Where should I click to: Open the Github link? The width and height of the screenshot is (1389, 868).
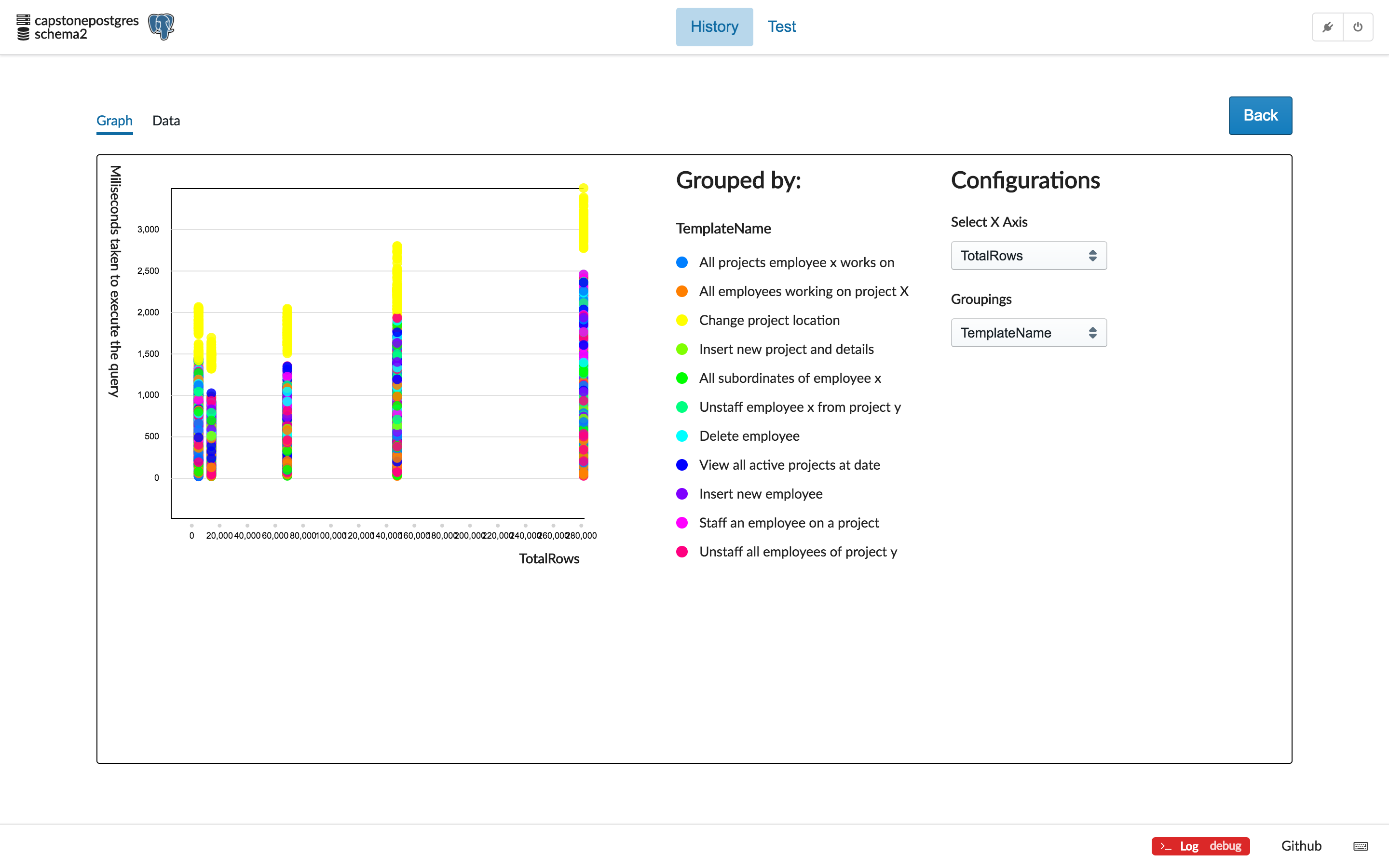[x=1301, y=846]
